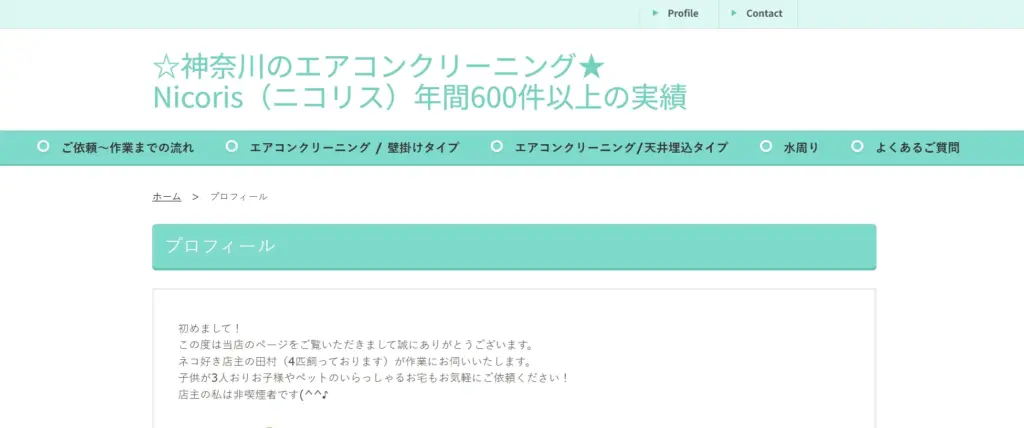Open the Contact link in top bar
Image resolution: width=1024 pixels, height=428 pixels.
coord(764,13)
